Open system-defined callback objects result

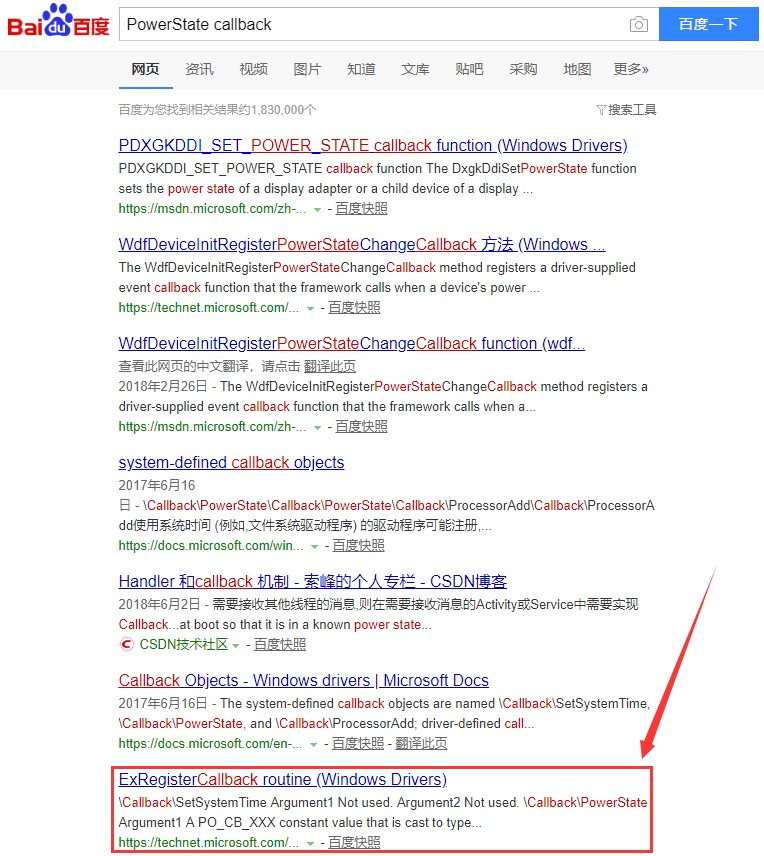pyautogui.click(x=232, y=462)
